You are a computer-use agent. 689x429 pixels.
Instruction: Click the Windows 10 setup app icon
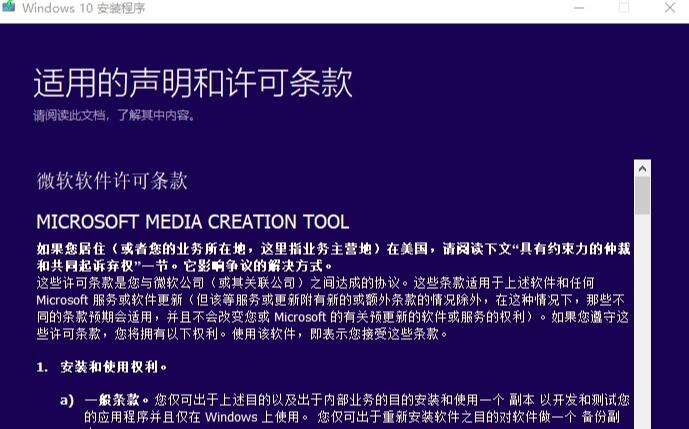coord(8,6)
